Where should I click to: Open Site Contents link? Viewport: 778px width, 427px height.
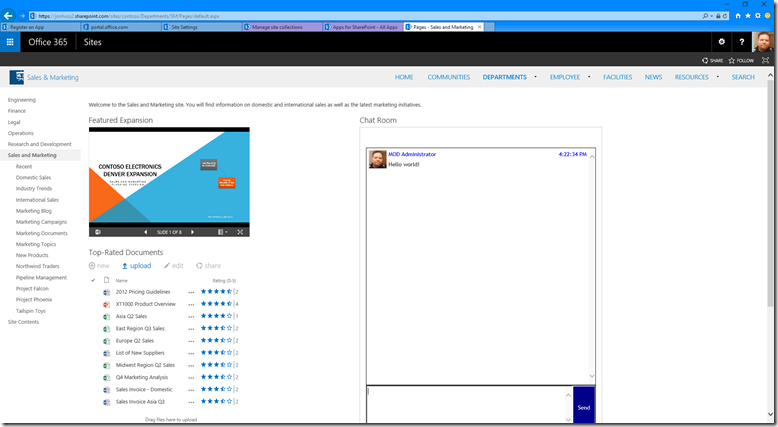point(23,322)
